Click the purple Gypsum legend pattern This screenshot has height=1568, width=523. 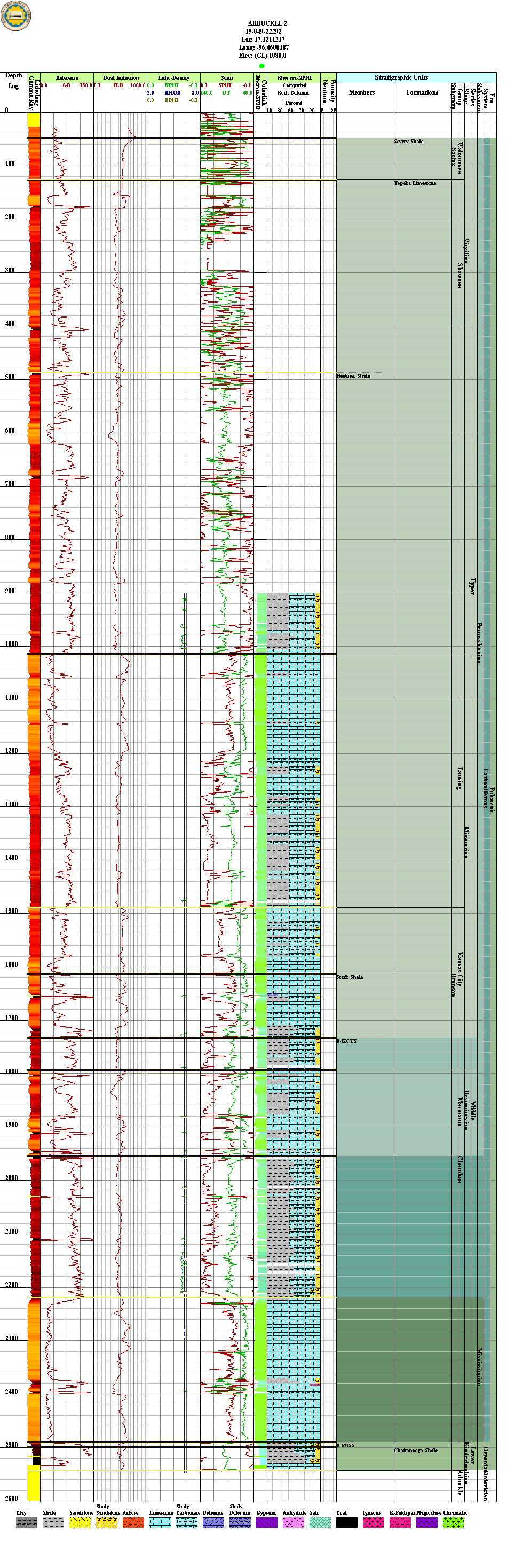pos(267,1523)
